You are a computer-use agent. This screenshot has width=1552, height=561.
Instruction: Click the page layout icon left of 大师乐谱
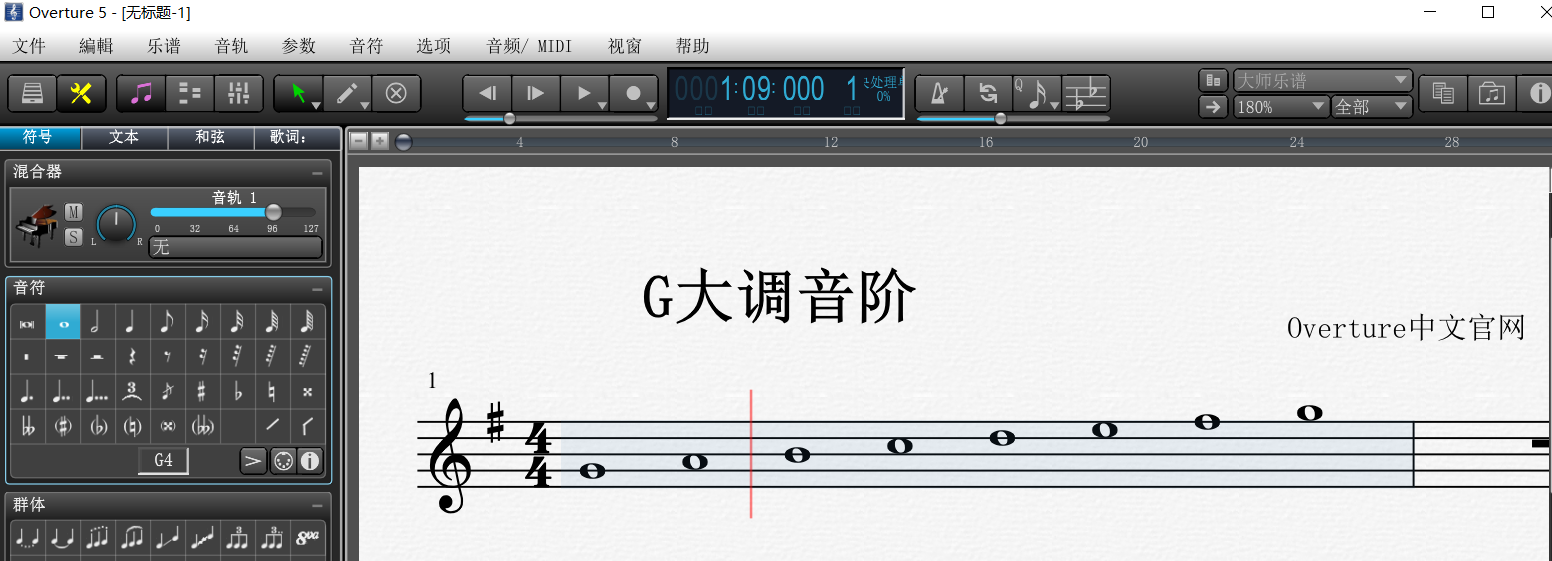tap(1213, 80)
